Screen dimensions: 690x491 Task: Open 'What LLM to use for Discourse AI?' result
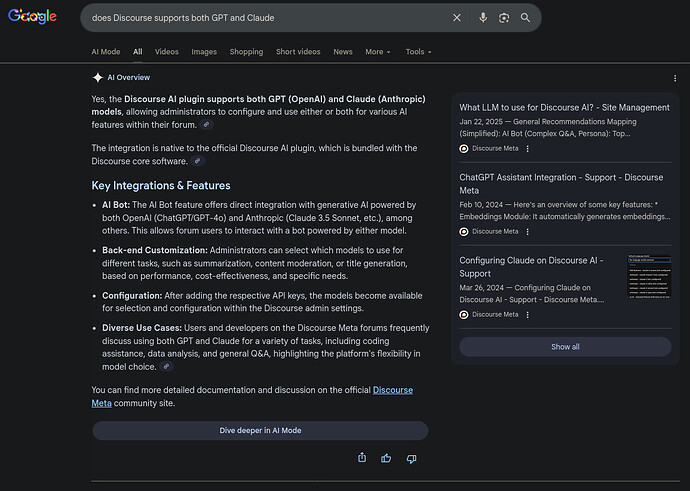(x=565, y=107)
